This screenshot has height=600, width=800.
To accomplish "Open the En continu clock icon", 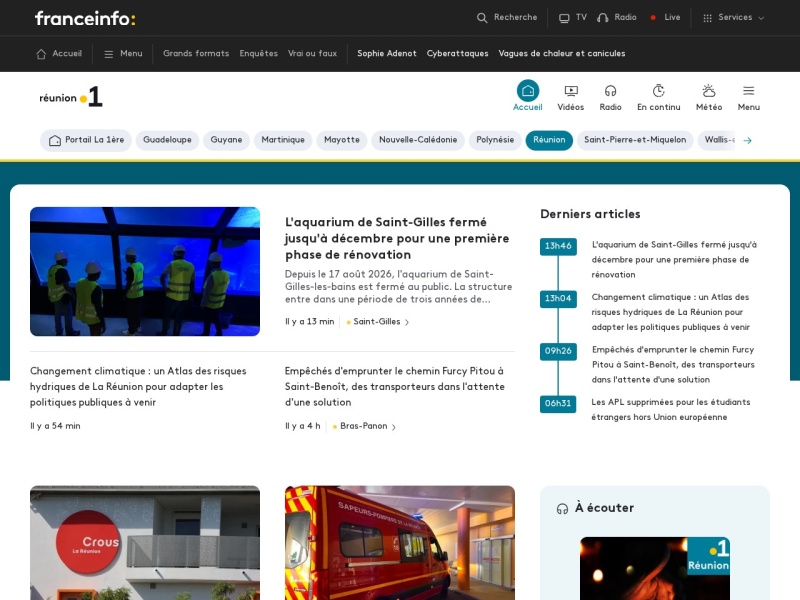I will (658, 91).
